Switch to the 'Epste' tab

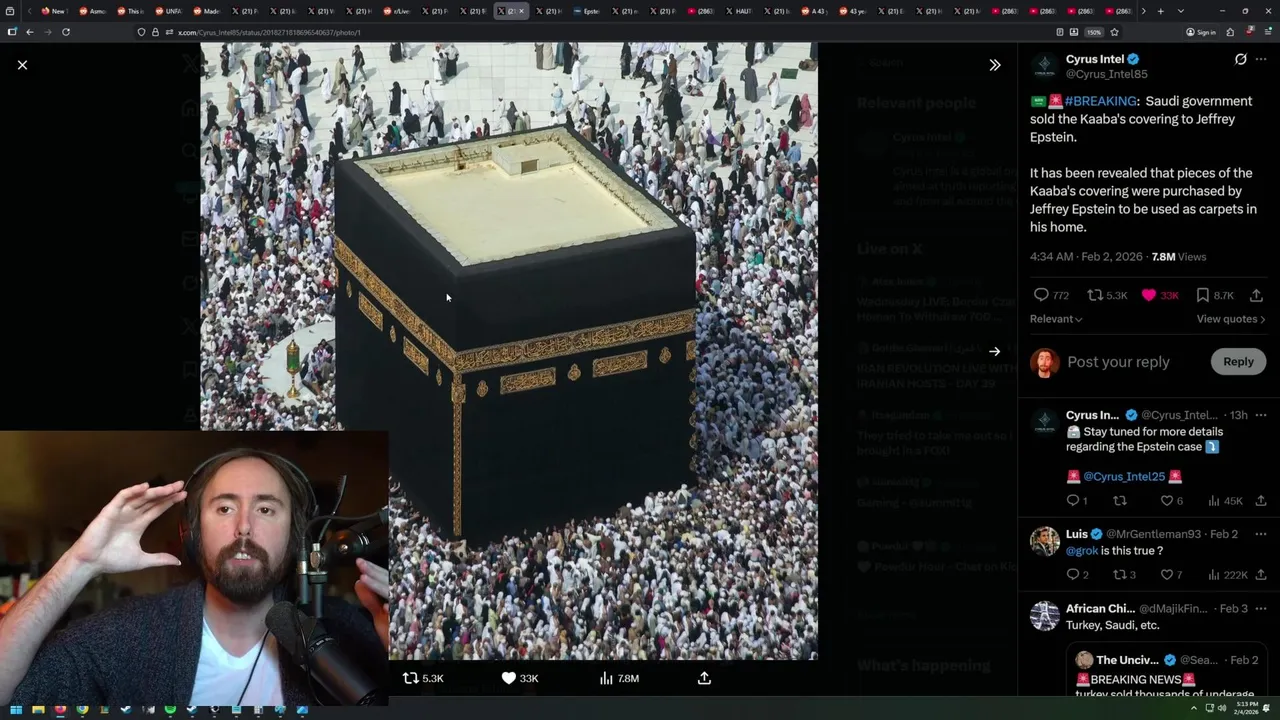point(586,11)
